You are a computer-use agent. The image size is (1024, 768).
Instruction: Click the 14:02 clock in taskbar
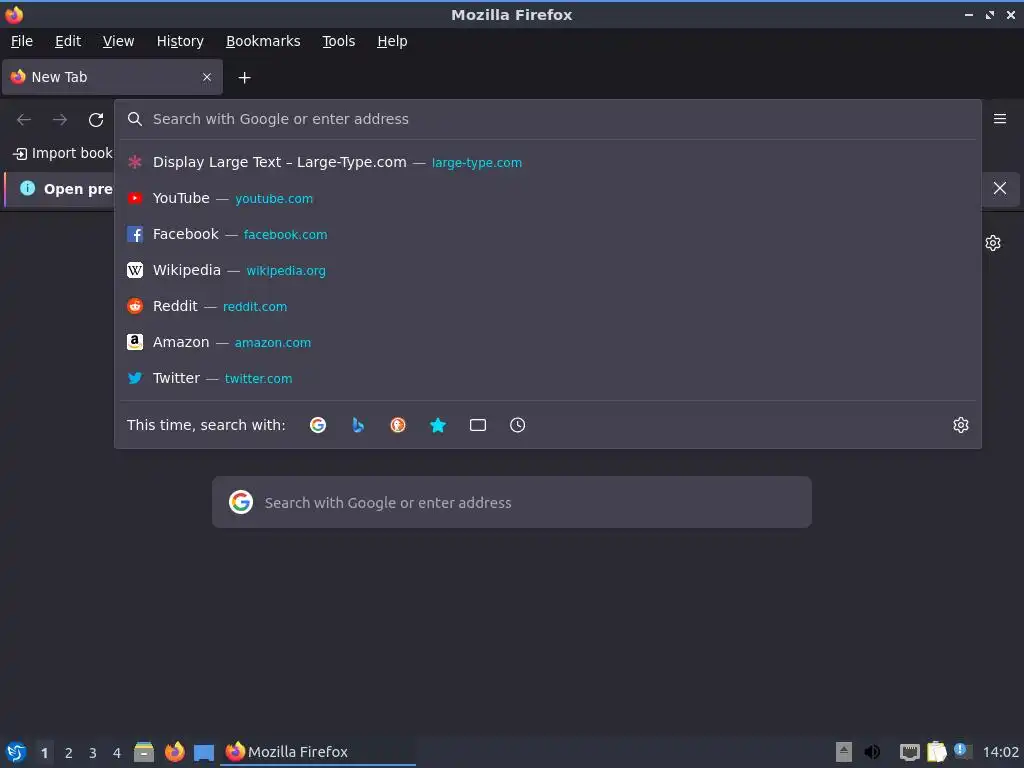click(1000, 752)
